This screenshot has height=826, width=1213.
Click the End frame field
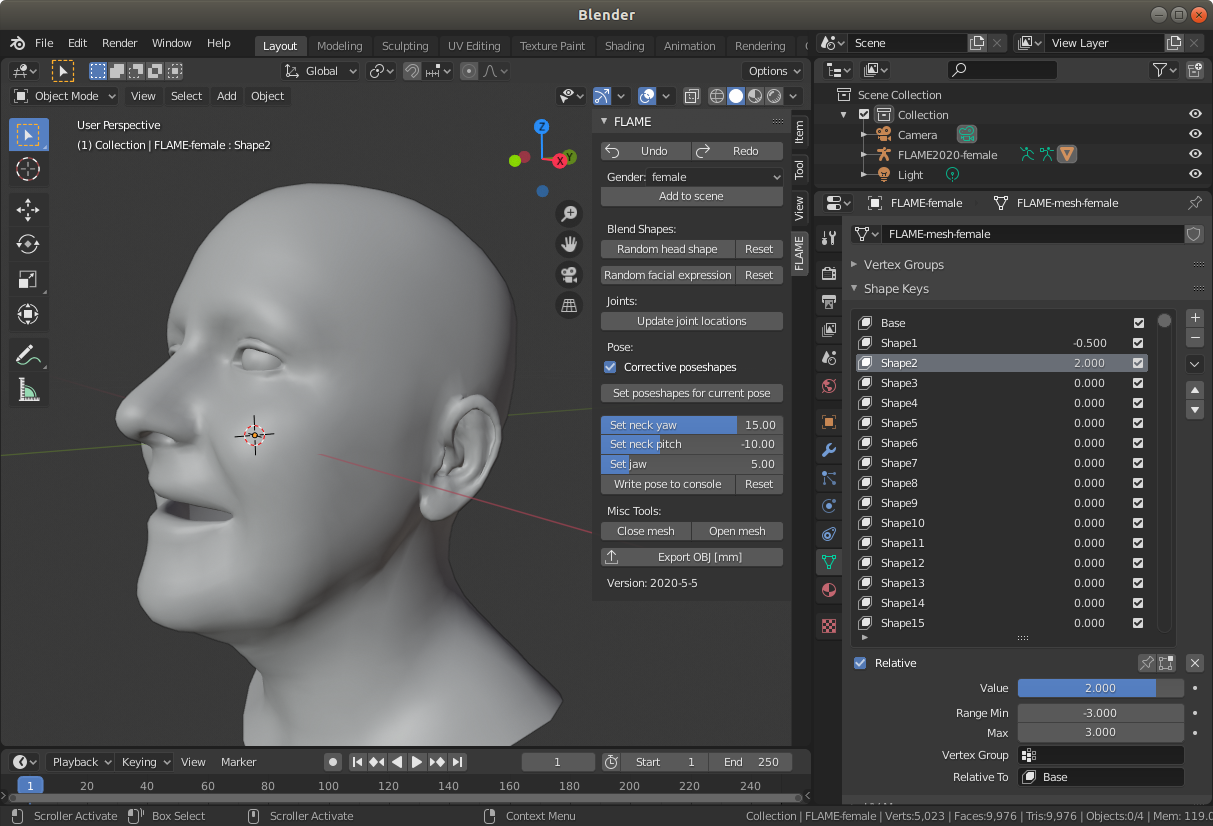tap(750, 762)
